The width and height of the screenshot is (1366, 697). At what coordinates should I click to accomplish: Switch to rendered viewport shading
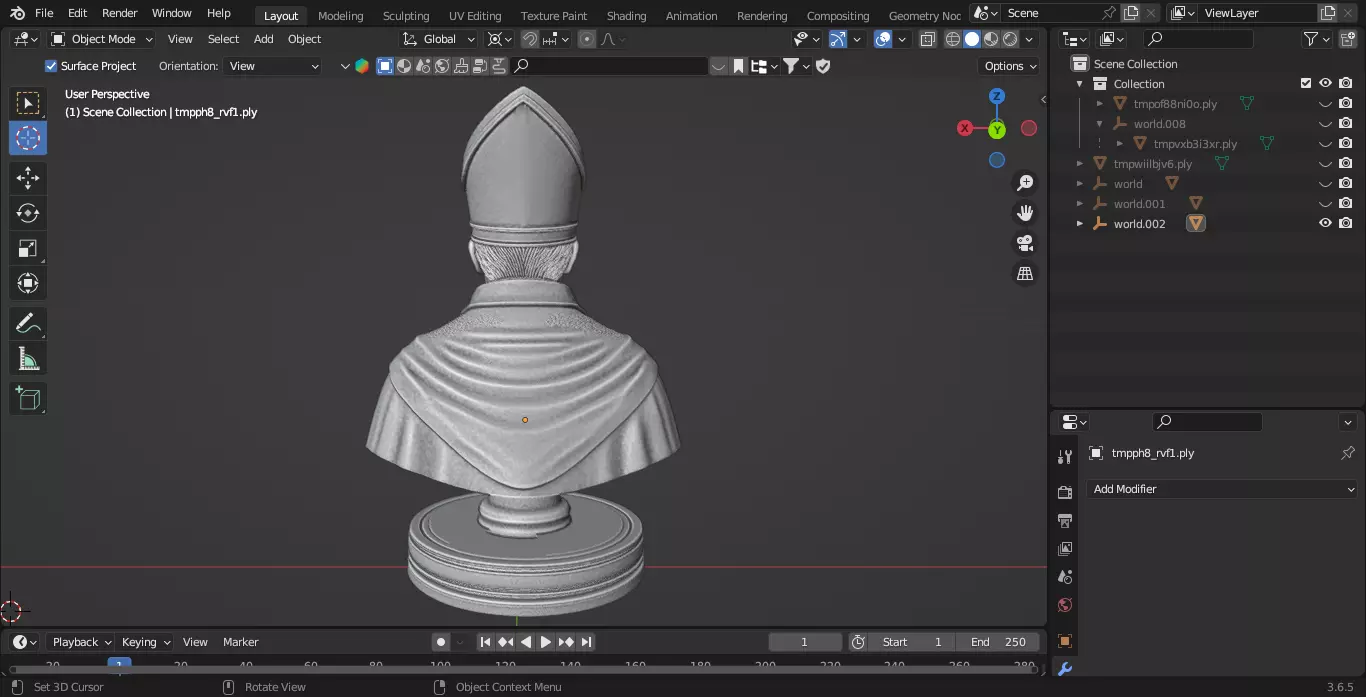(x=1010, y=39)
